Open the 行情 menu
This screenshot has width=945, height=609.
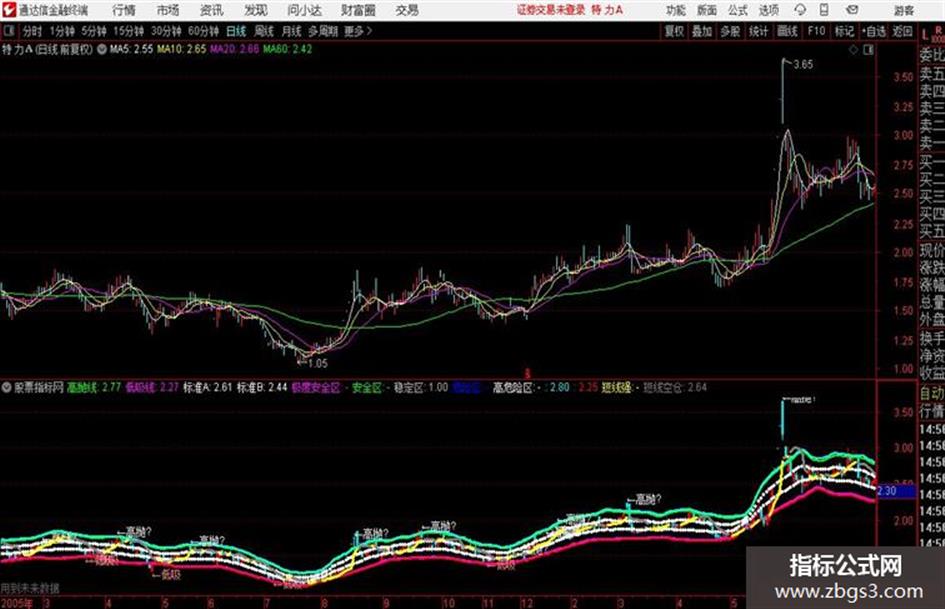(x=124, y=10)
